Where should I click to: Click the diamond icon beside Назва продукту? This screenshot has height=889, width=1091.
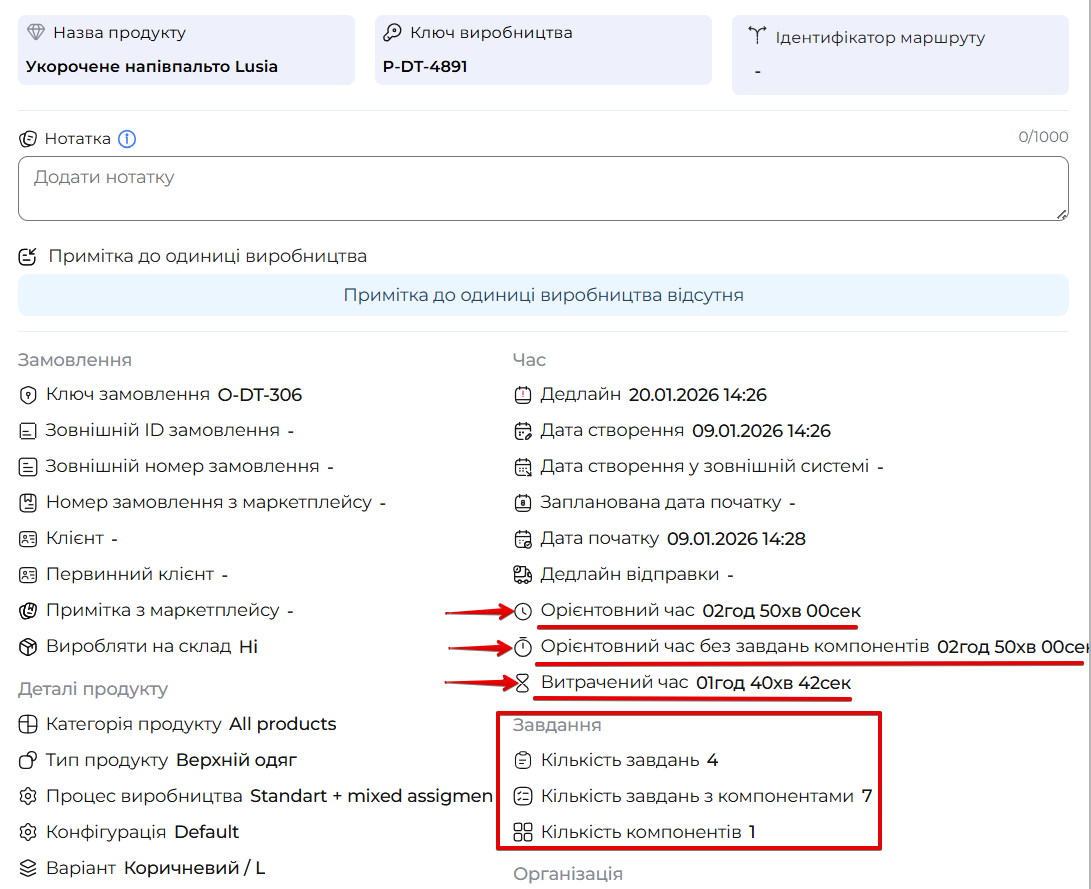click(x=36, y=33)
